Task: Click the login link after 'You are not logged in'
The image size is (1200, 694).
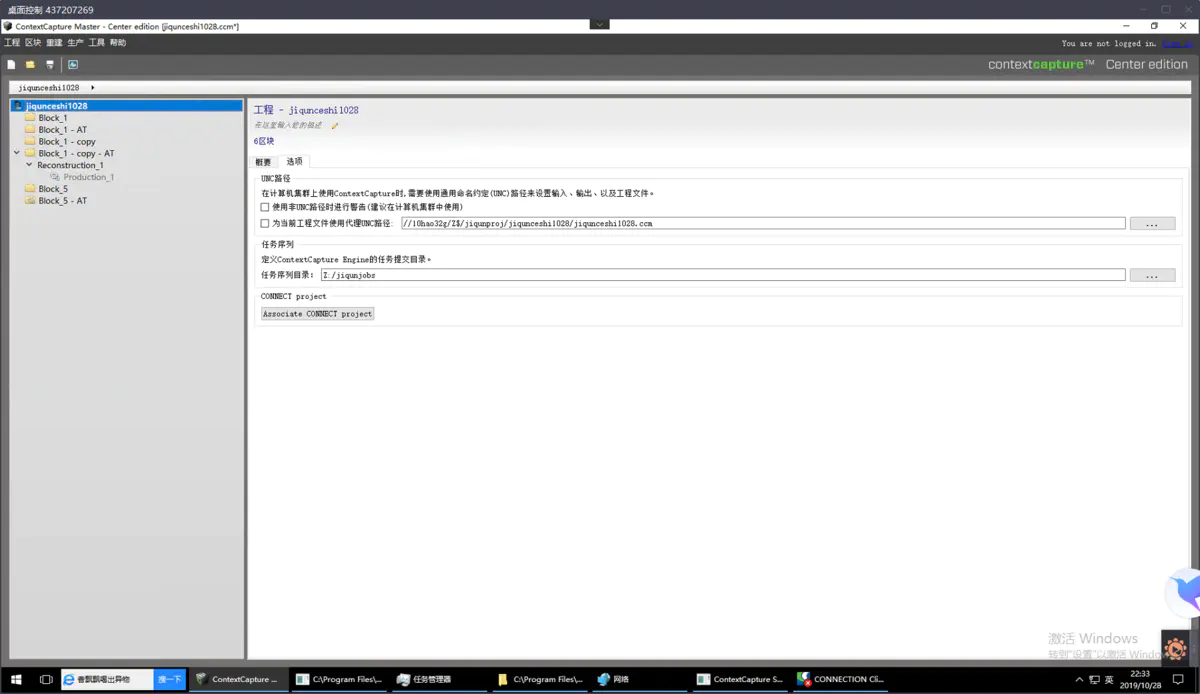Action: coord(1177,44)
